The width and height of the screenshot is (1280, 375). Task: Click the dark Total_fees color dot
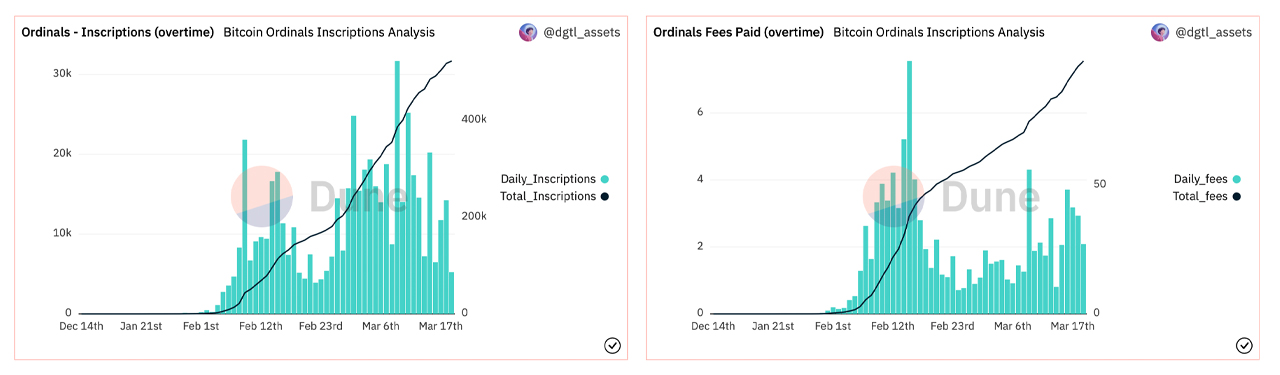pyautogui.click(x=1237, y=197)
